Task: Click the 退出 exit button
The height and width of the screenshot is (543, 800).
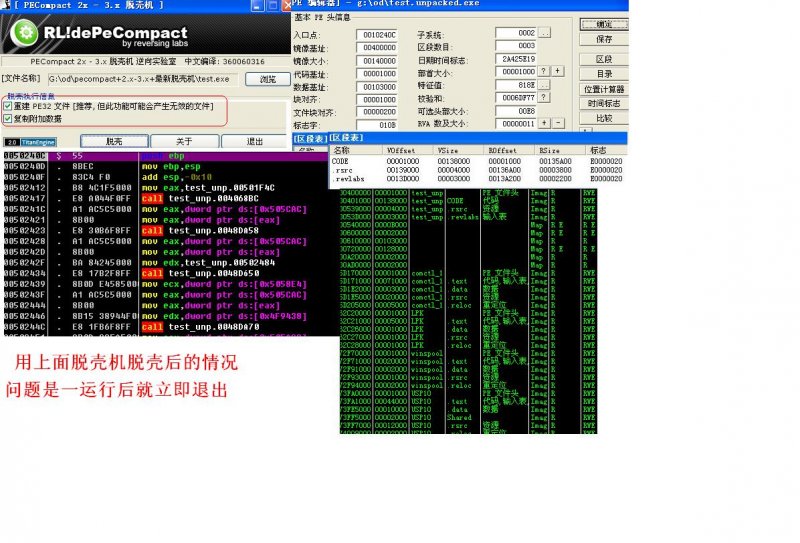Action: (x=254, y=141)
